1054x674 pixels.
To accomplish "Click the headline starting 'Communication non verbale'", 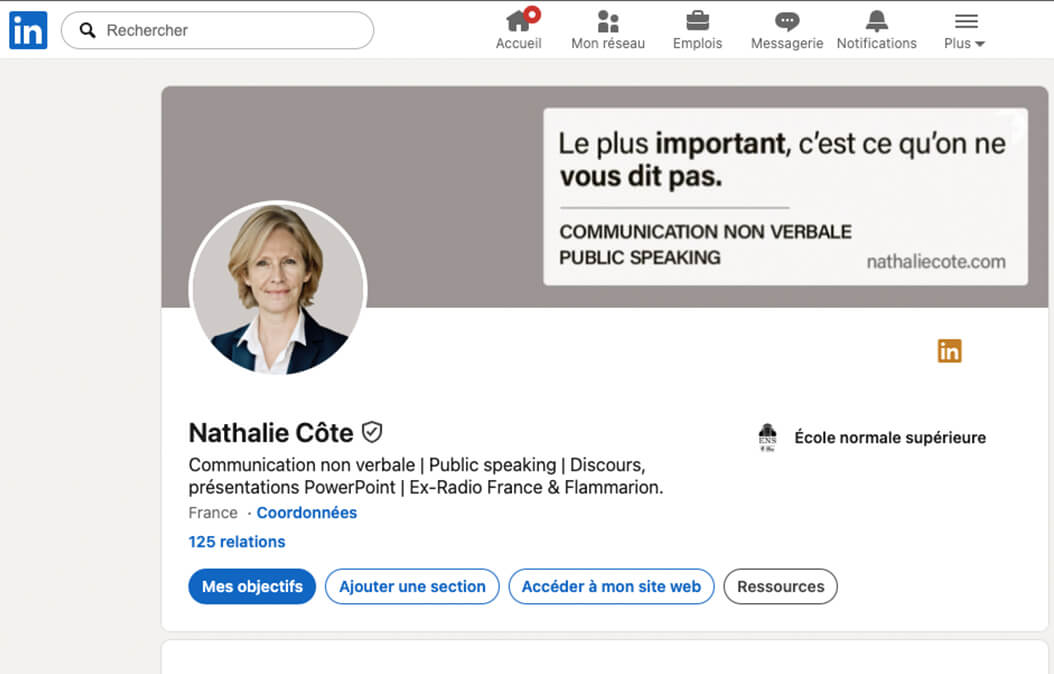I will pyautogui.click(x=425, y=476).
